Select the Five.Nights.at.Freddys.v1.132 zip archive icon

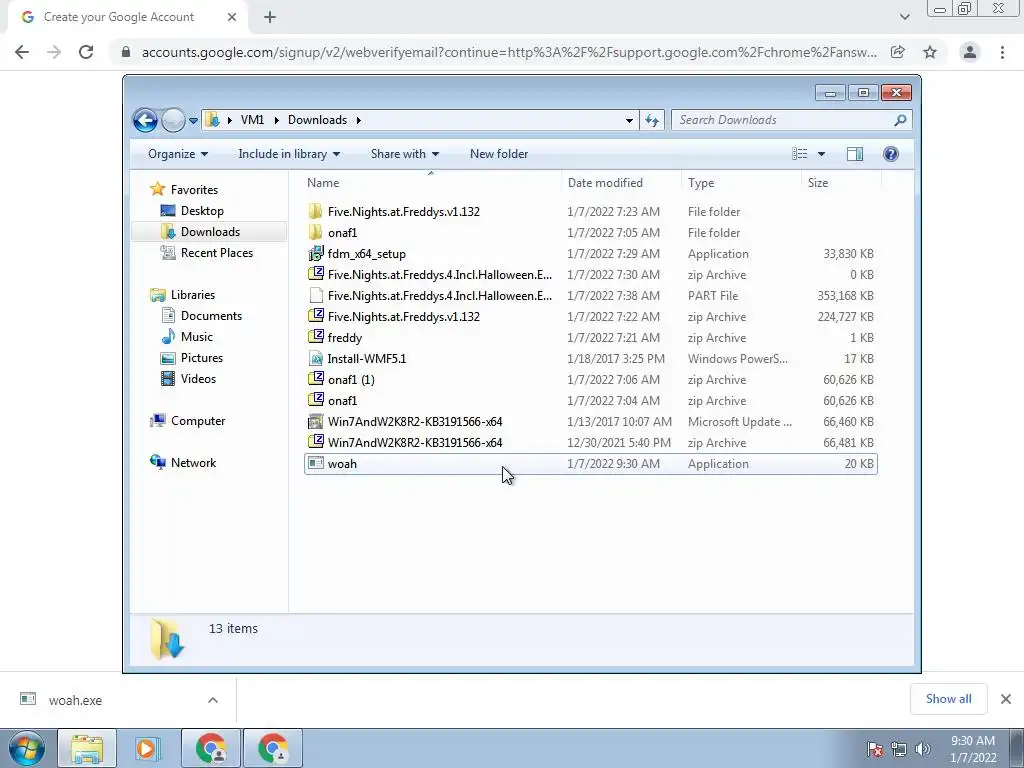[x=315, y=316]
